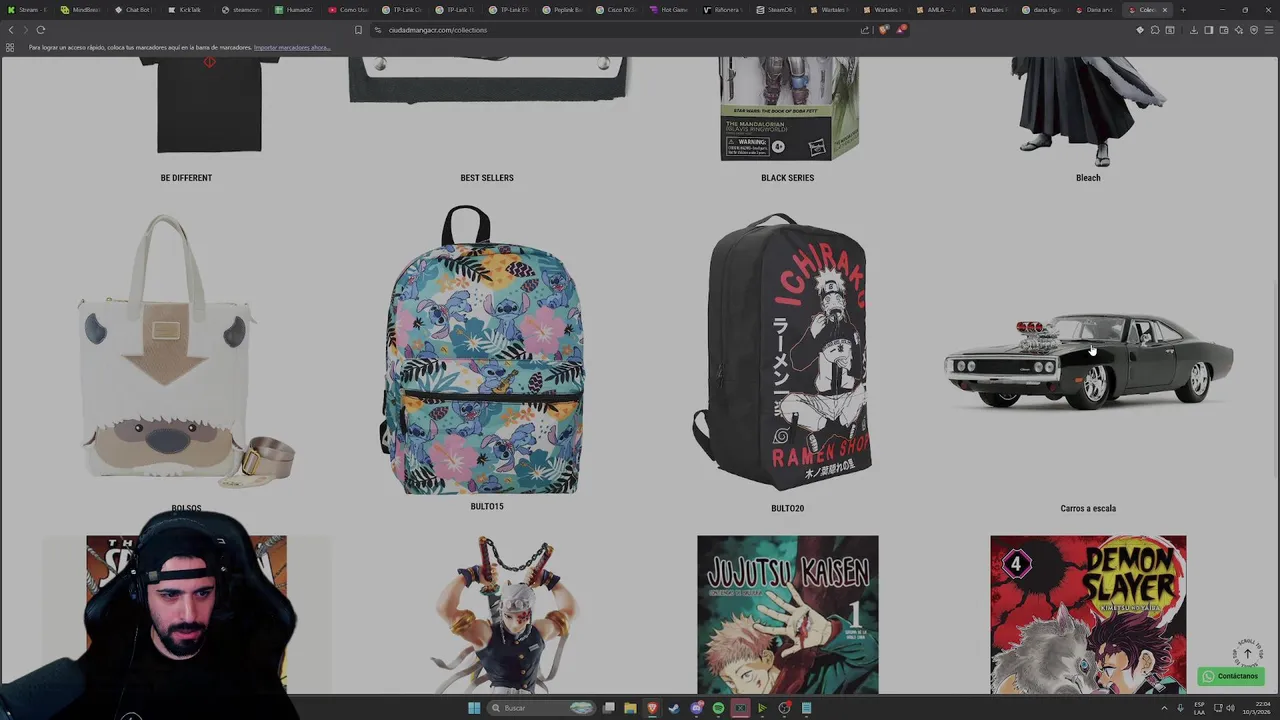Viewport: 1280px width, 720px height.
Task: Open the browser hamburger menu
Action: coord(1269,30)
